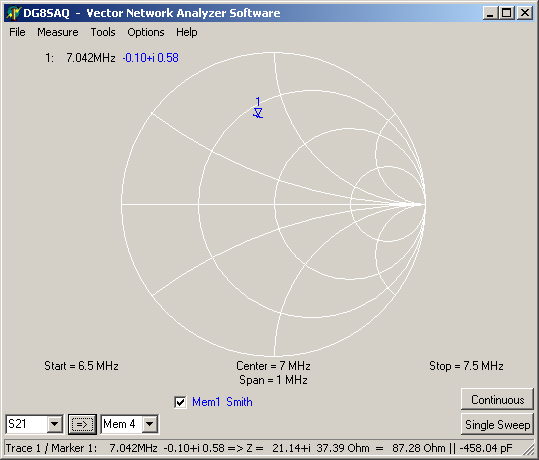Open the Measure menu
Viewport: 539px width, 460px height.
[x=58, y=32]
